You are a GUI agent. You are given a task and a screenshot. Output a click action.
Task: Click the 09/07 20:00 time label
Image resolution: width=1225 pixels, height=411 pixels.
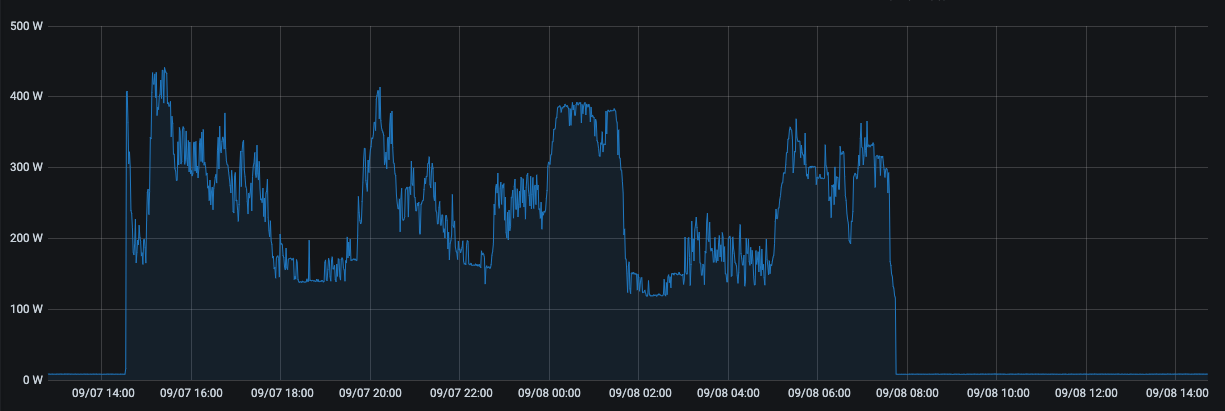pyautogui.click(x=370, y=393)
